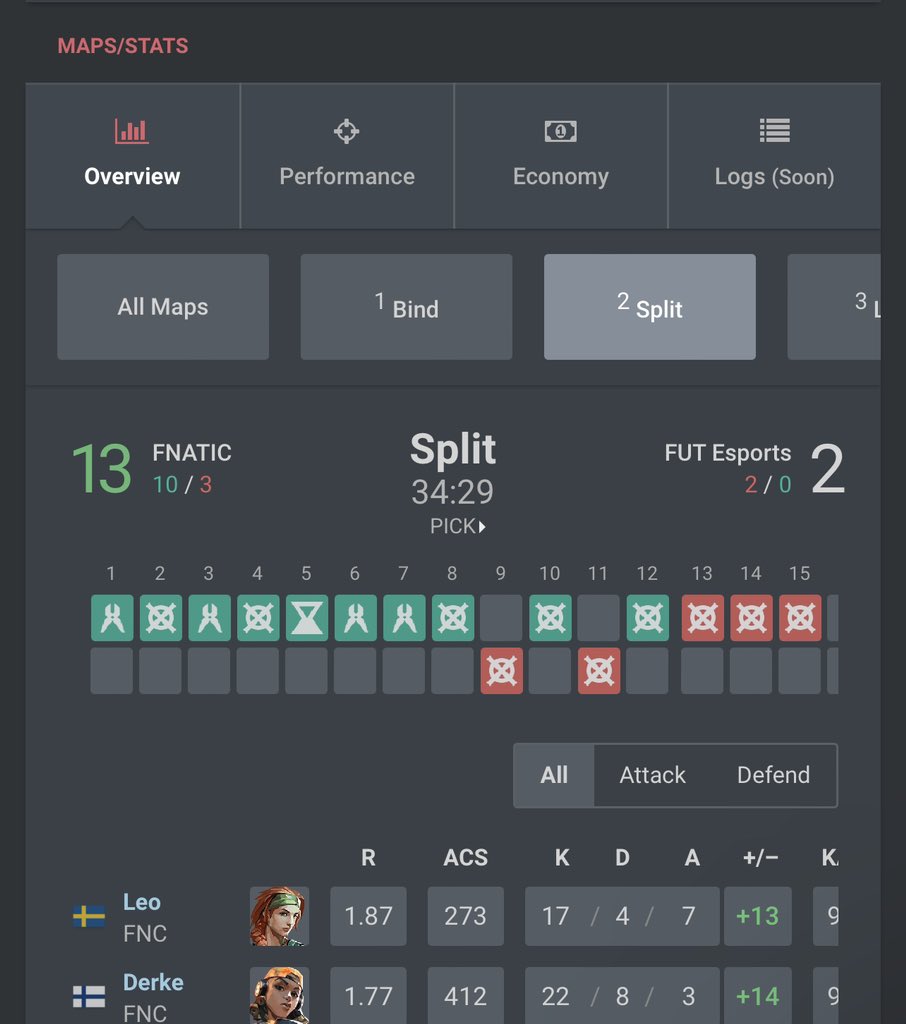Click Derke's ACS value 412
The width and height of the screenshot is (906, 1024).
pyautogui.click(x=466, y=996)
